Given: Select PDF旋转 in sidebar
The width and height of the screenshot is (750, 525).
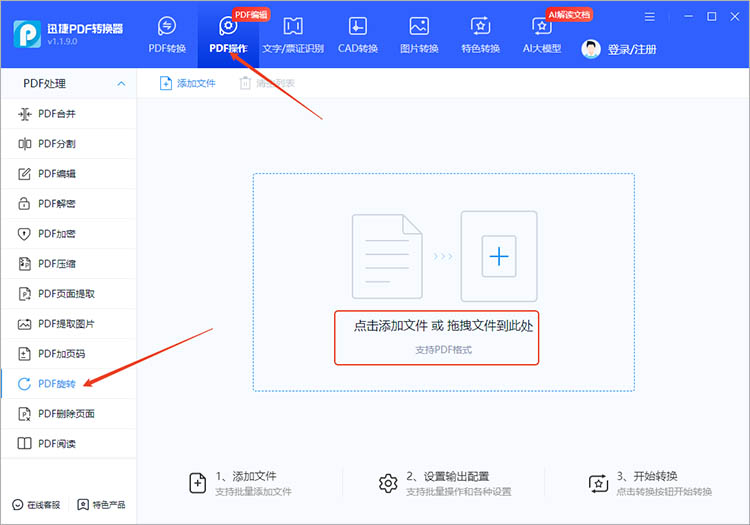Looking at the screenshot, I should point(69,383).
